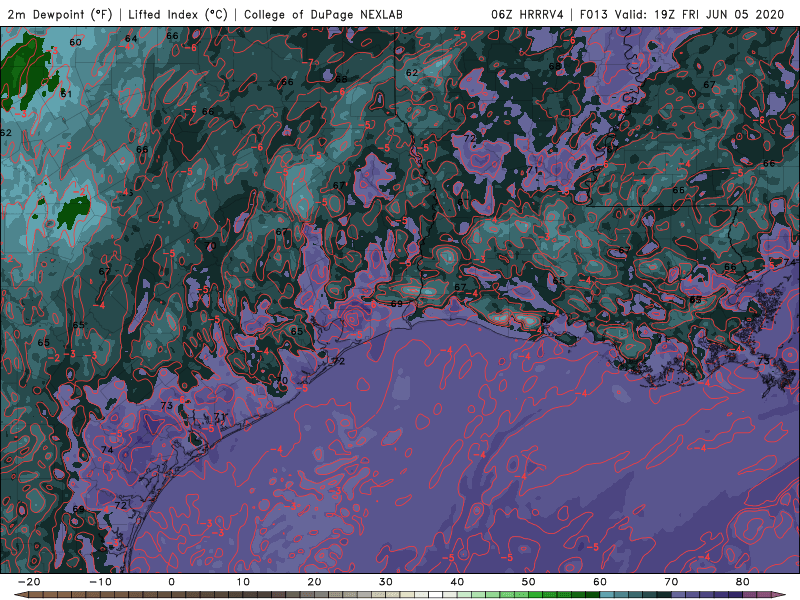Click the '60' colorbar scale label
This screenshot has height=600, width=800.
tap(600, 582)
